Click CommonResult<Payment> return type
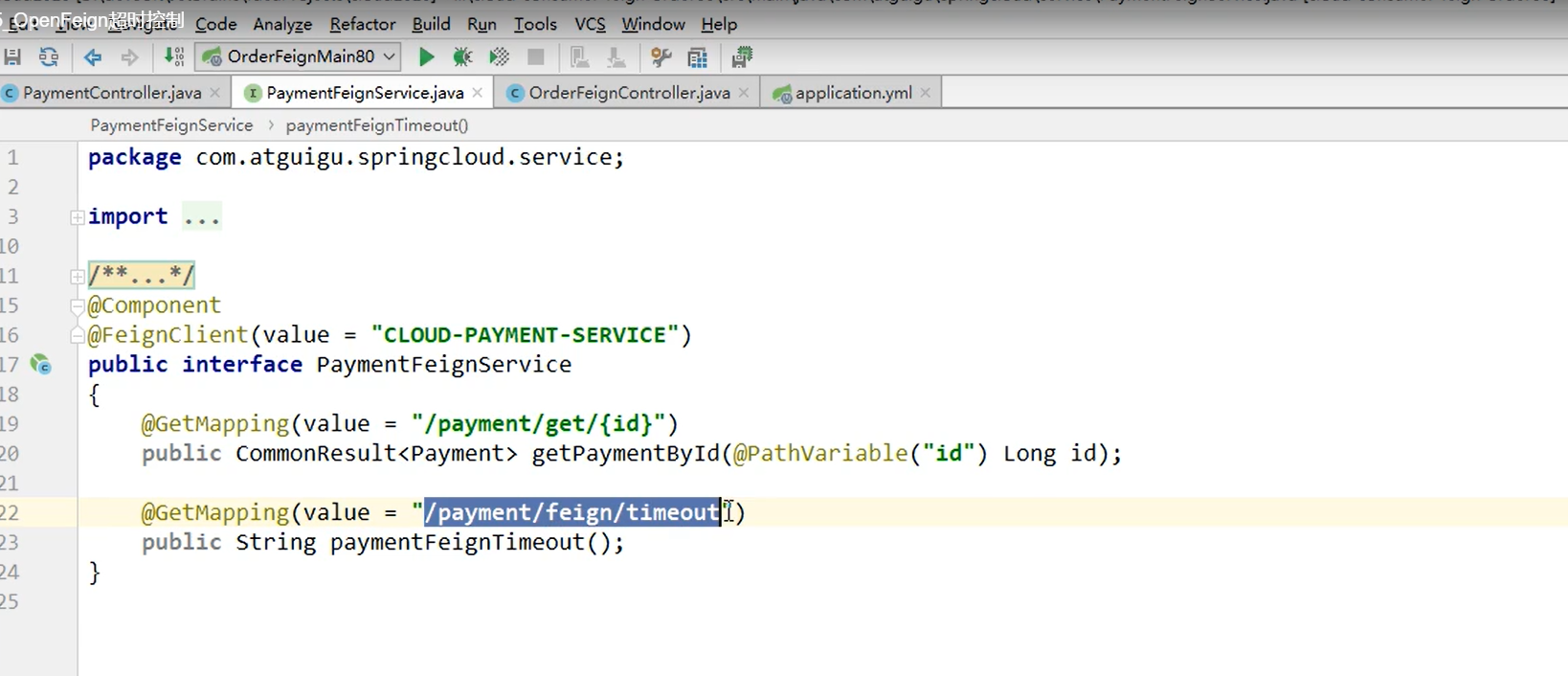Image resolution: width=1568 pixels, height=676 pixels. click(x=376, y=454)
